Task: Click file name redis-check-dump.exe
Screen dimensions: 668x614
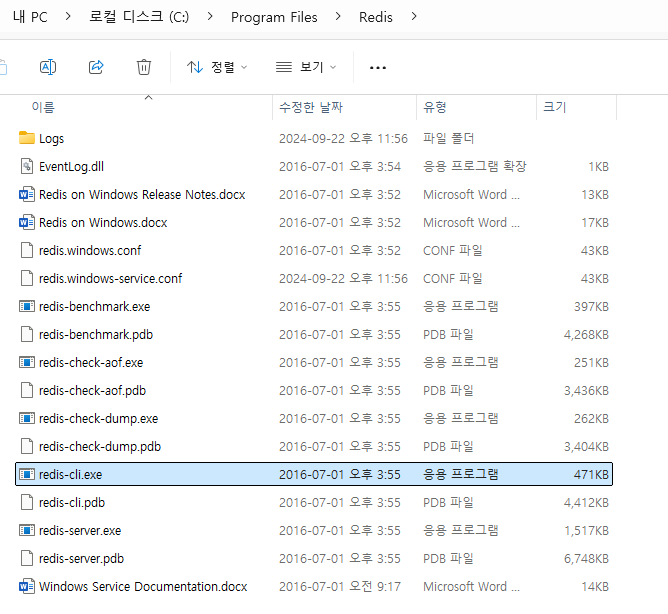Action: 98,418
